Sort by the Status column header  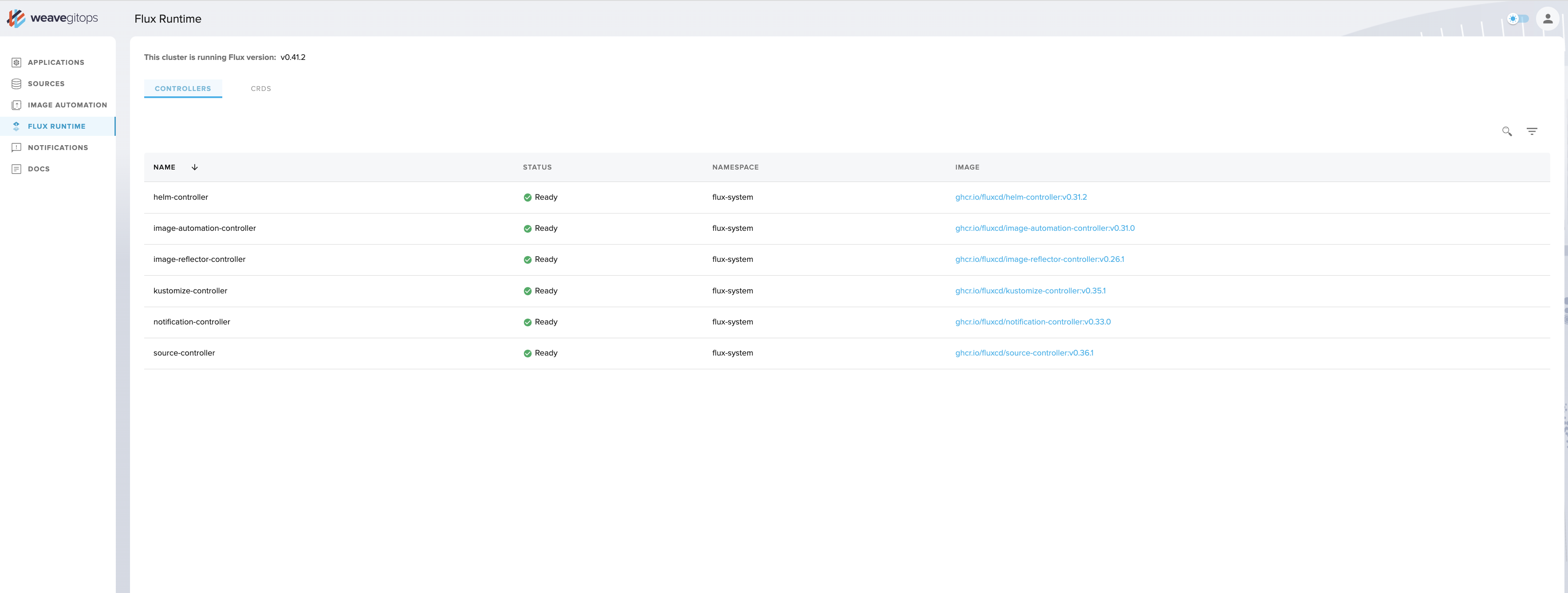tap(537, 167)
